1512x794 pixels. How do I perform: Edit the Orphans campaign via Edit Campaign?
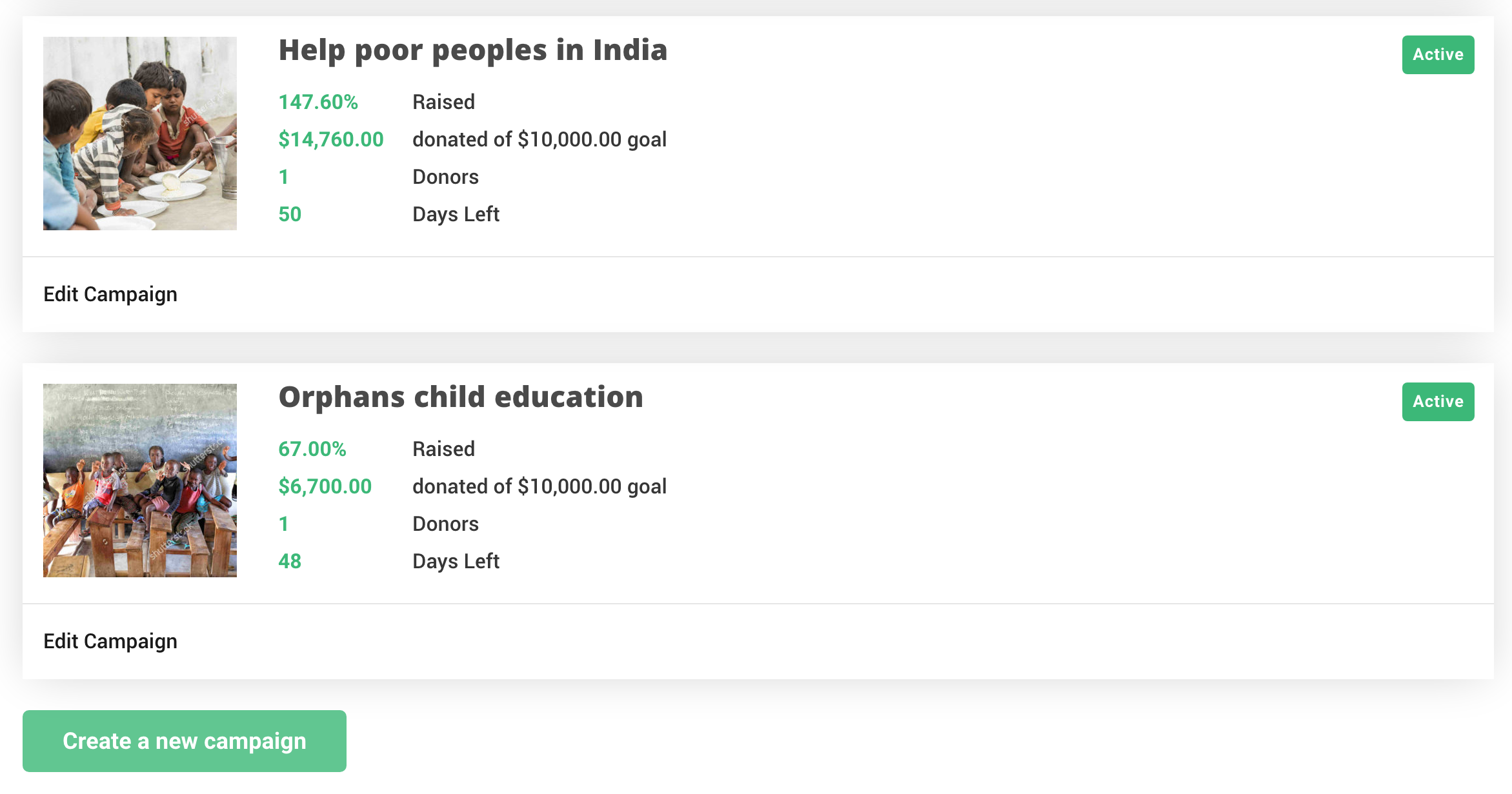click(110, 641)
